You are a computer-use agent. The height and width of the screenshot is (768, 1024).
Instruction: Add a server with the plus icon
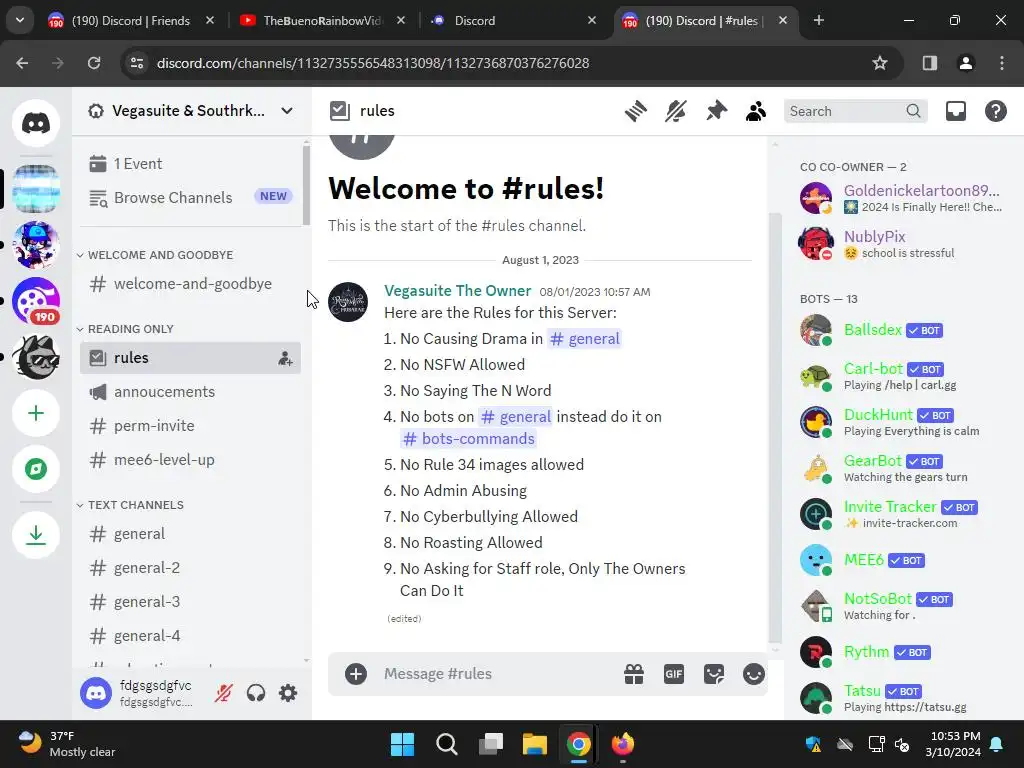point(36,413)
